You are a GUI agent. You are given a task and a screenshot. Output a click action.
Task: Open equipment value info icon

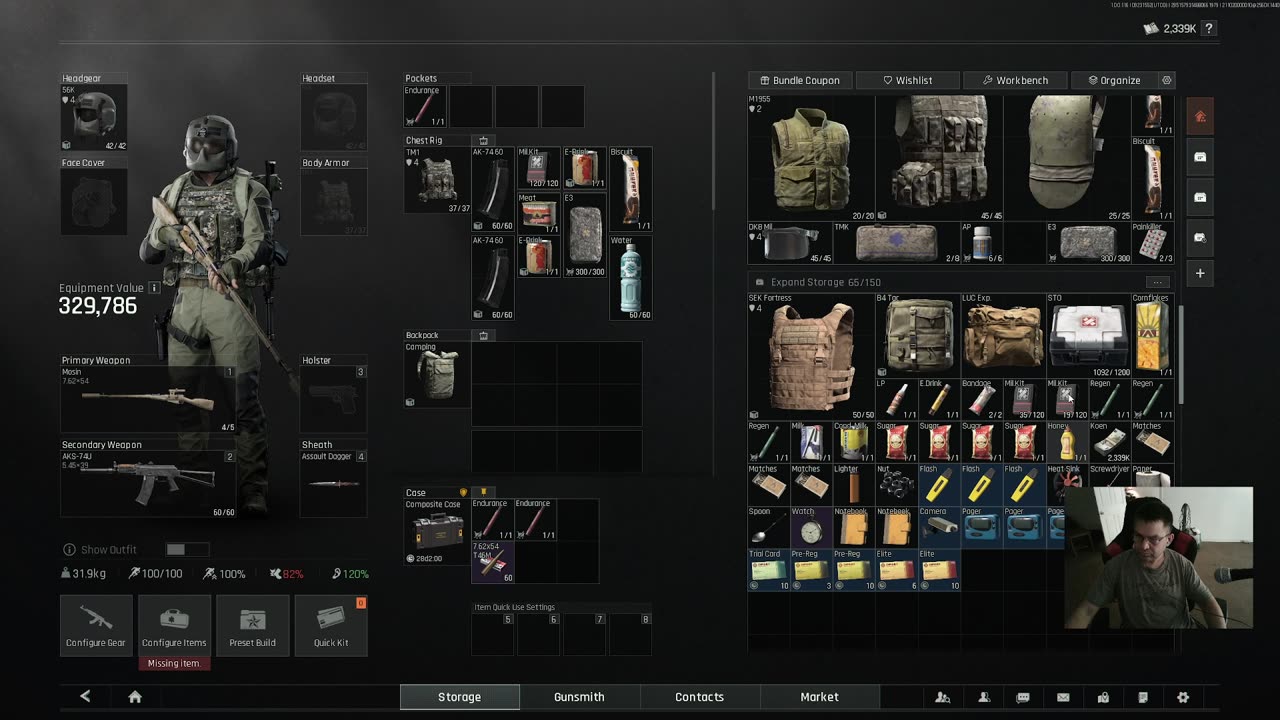pyautogui.click(x=154, y=288)
